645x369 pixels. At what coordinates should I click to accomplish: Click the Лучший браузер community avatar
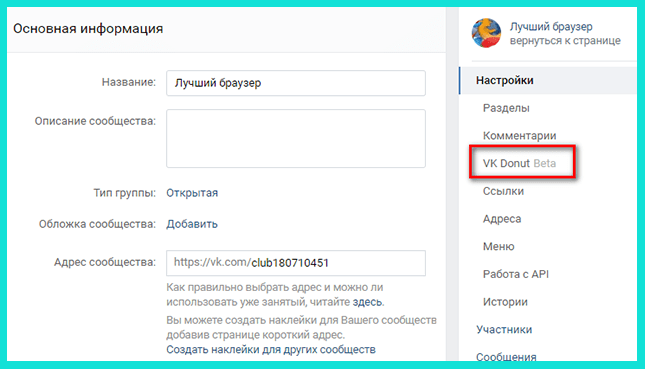486,33
